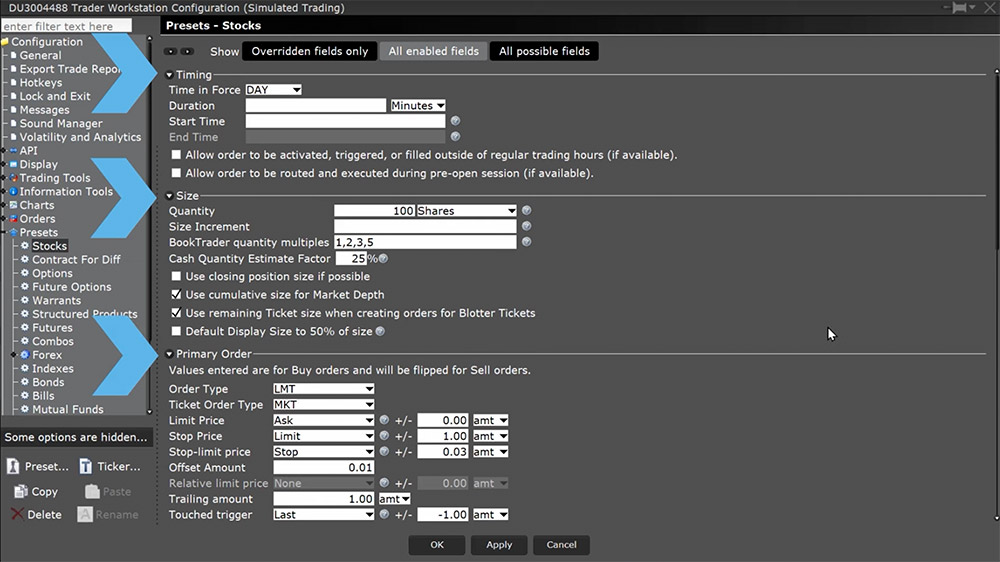
Task: Enable orders outside regular trading hours
Action: pos(176,154)
